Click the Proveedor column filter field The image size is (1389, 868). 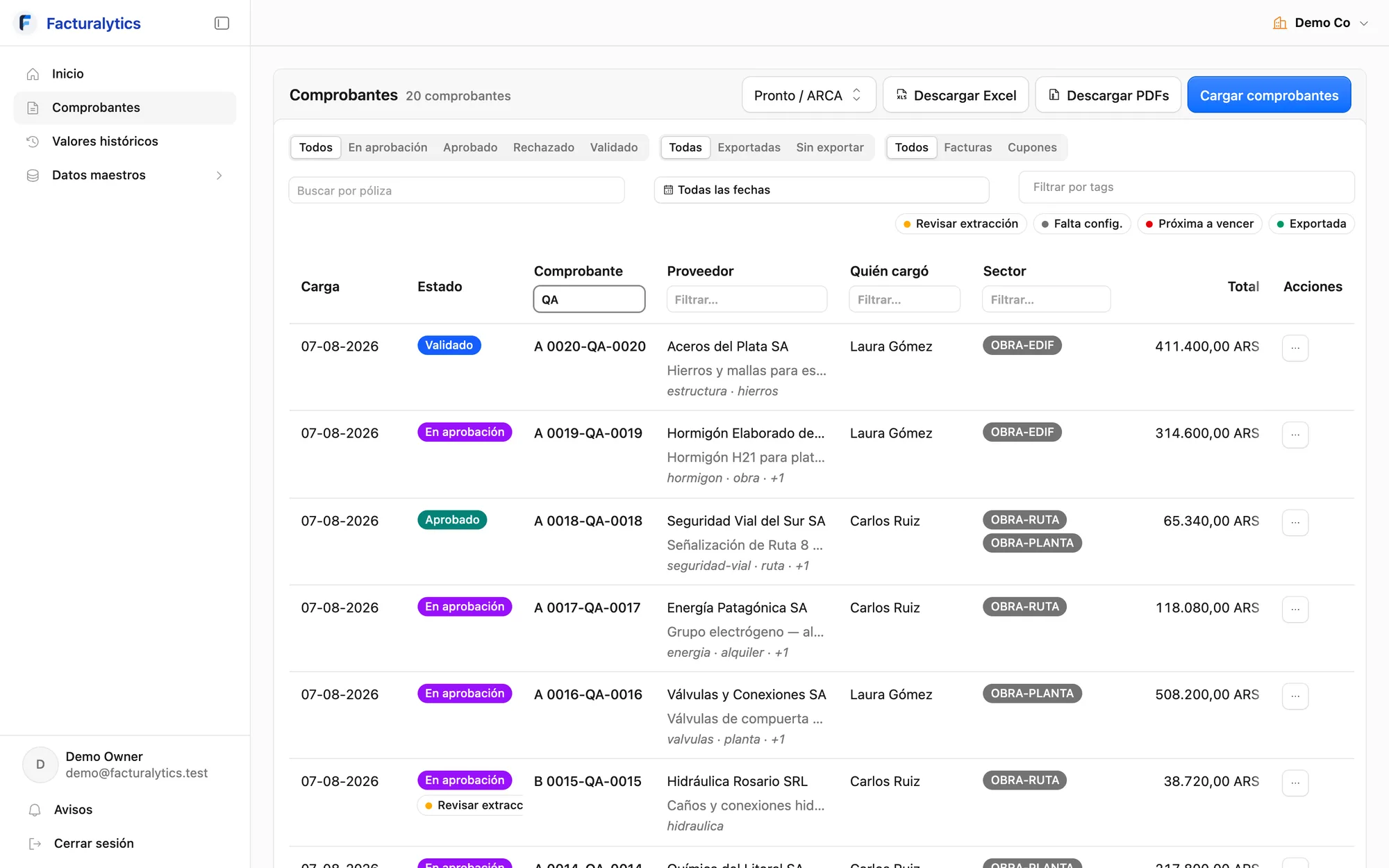(747, 299)
